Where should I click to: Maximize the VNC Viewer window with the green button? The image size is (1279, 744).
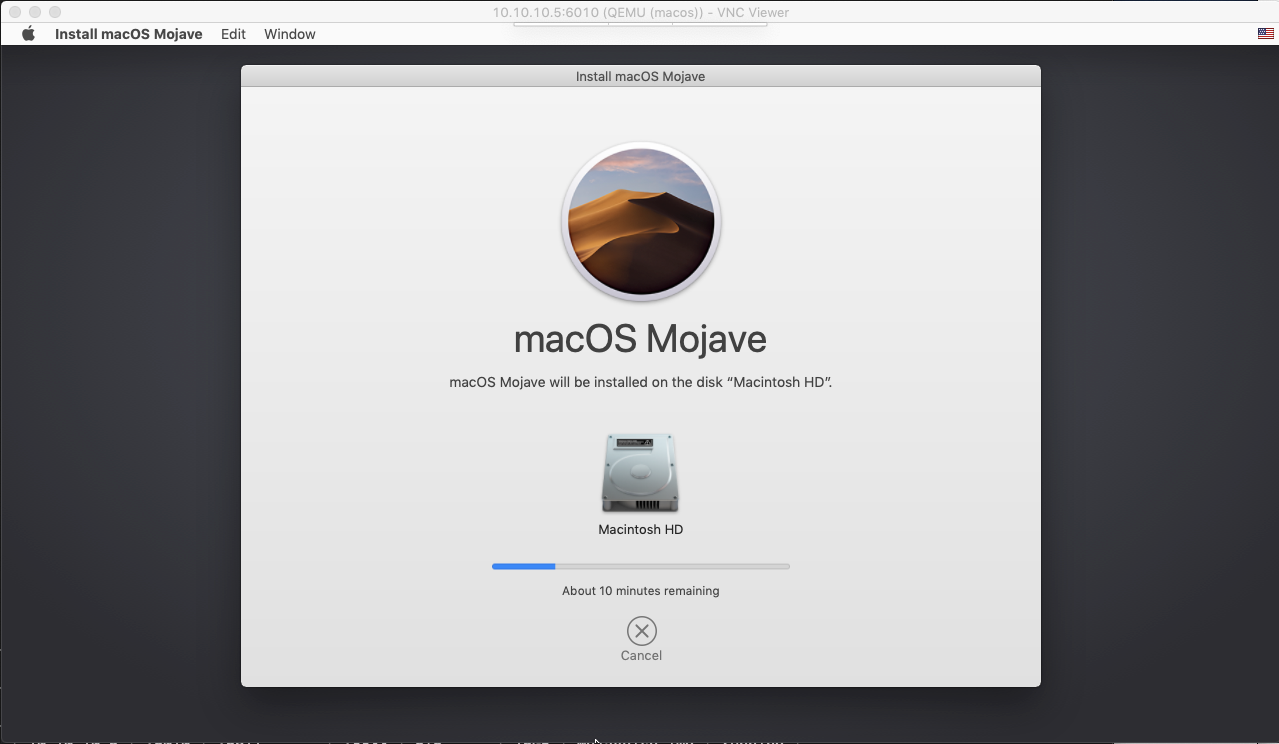54,12
